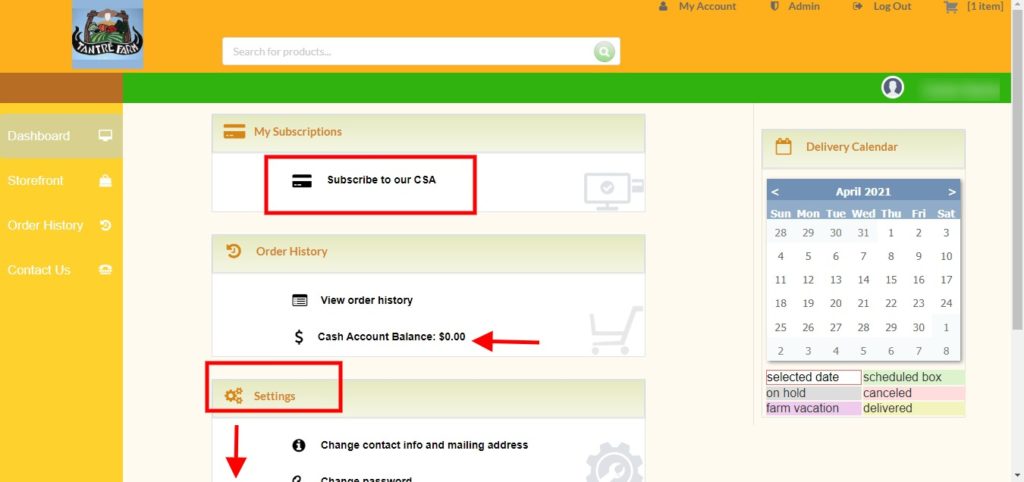Image resolution: width=1024 pixels, height=482 pixels.
Task: Click Subscribe to our CSA
Action: (381, 180)
